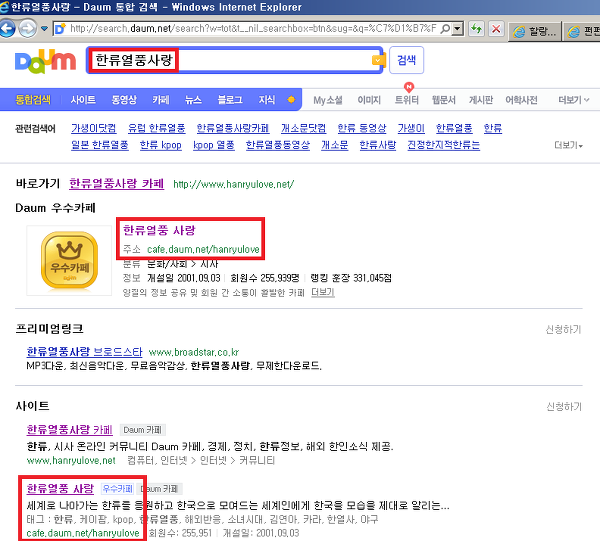Expand the address bar history dropdown

(x=458, y=29)
